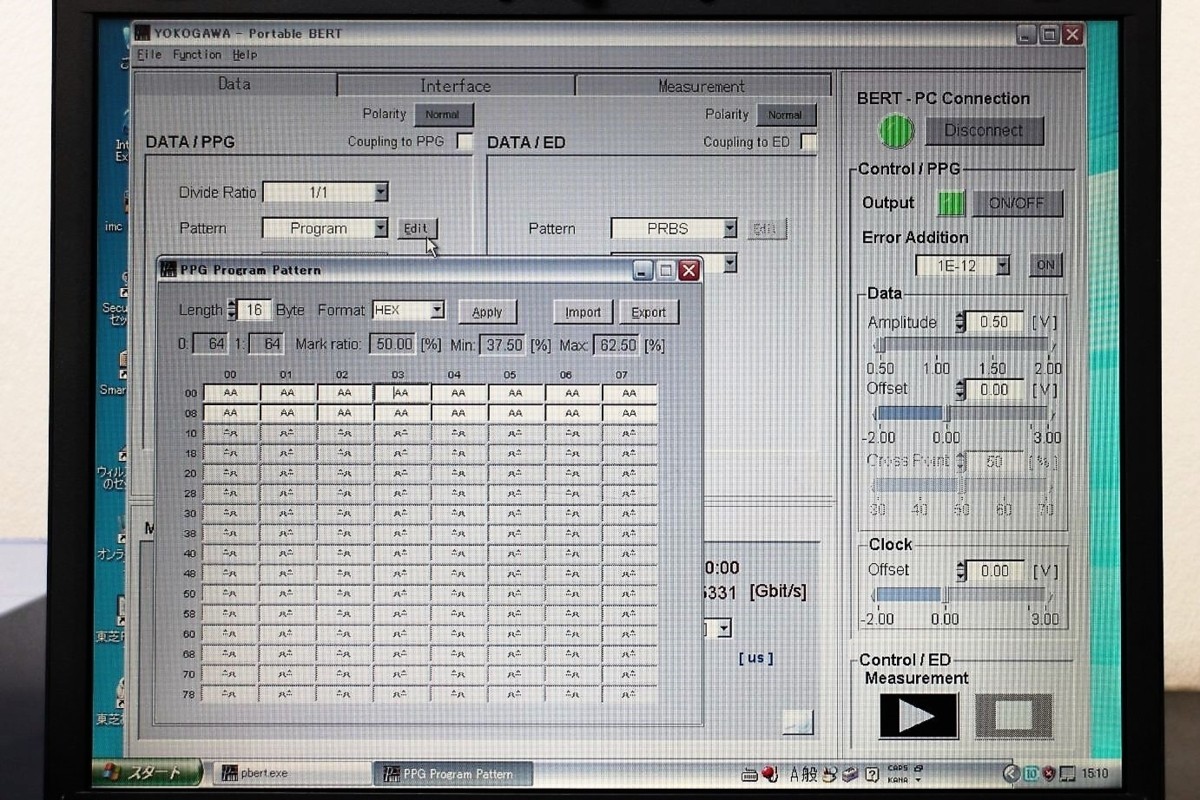
Task: Adjust Length byte stepper arrows
Action: 232,310
